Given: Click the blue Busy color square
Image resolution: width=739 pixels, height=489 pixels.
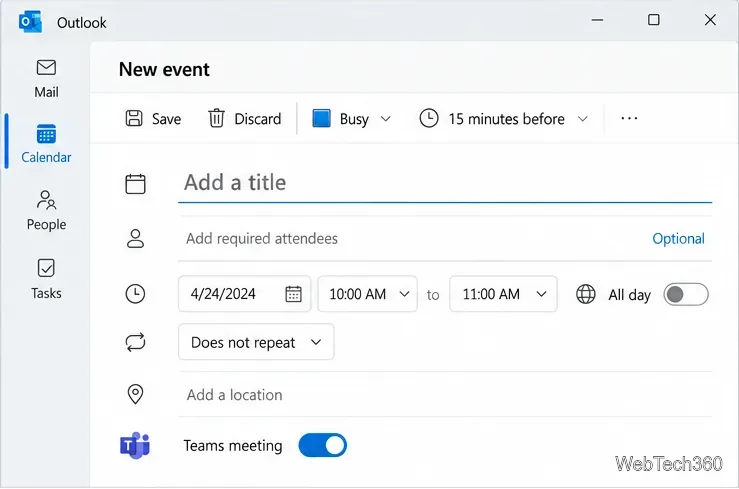Looking at the screenshot, I should [321, 118].
